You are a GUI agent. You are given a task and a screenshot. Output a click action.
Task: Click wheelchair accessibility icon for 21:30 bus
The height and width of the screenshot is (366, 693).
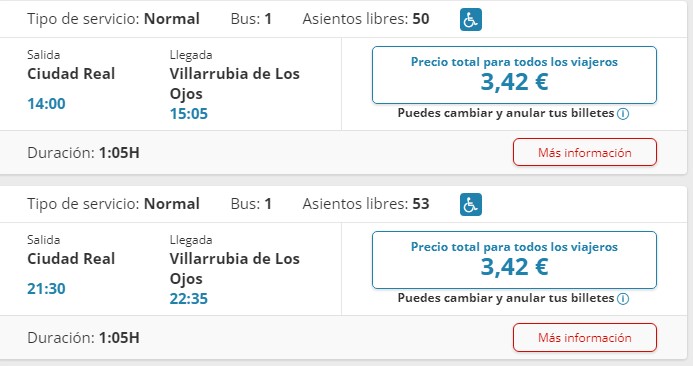pos(471,205)
